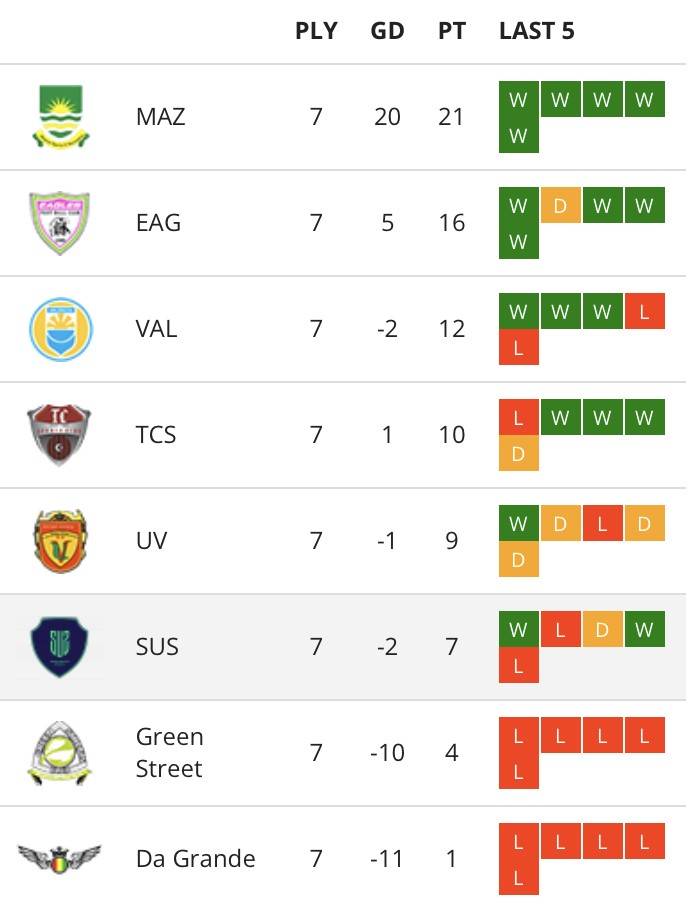The width and height of the screenshot is (698, 909).
Task: Click MAZ's goal difference value 20
Action: coord(387,117)
